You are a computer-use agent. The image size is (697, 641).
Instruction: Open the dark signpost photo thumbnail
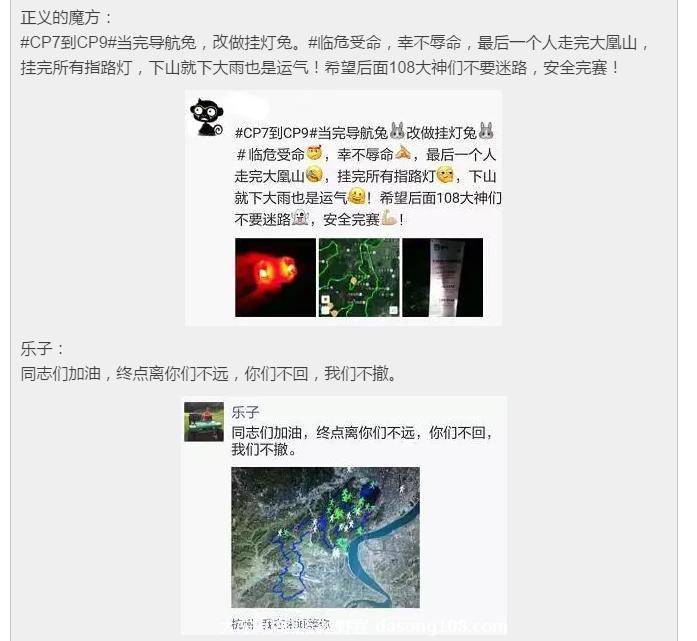coord(442,277)
